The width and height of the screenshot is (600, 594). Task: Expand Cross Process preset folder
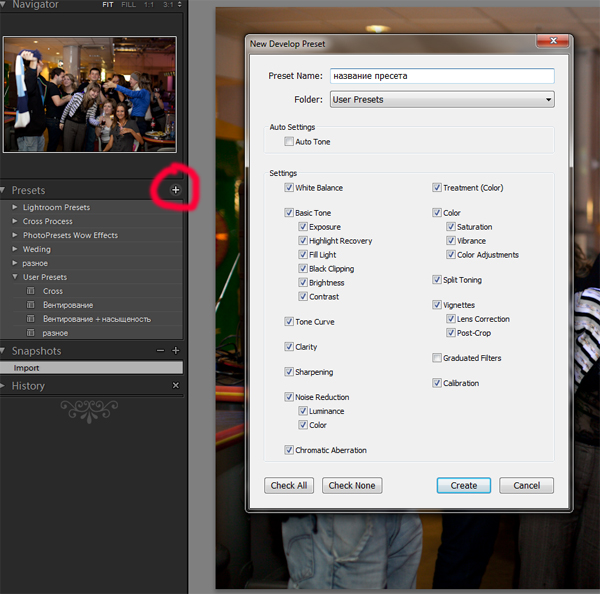click(x=15, y=221)
